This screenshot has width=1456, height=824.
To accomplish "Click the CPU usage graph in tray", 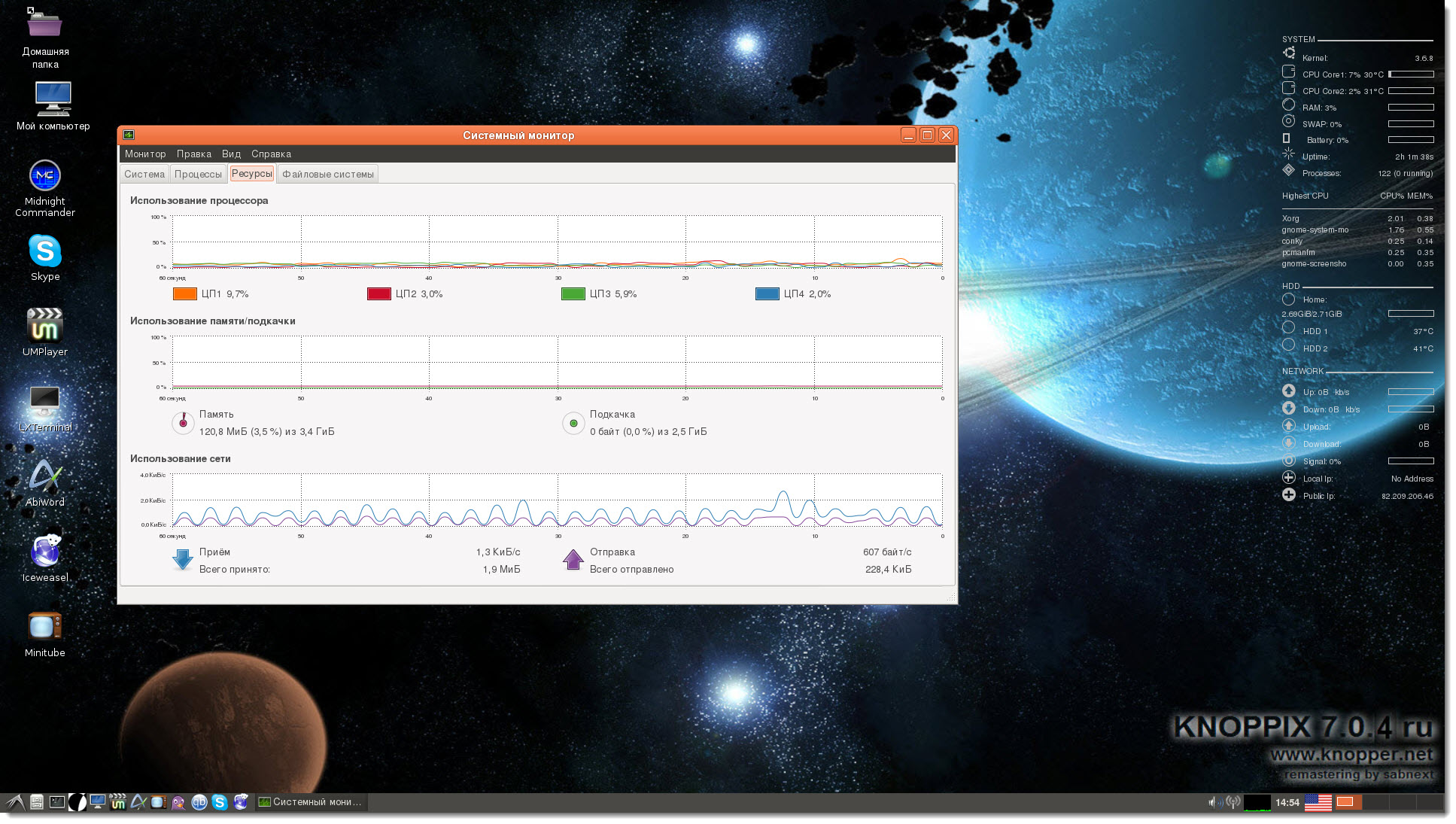I will click(1257, 802).
